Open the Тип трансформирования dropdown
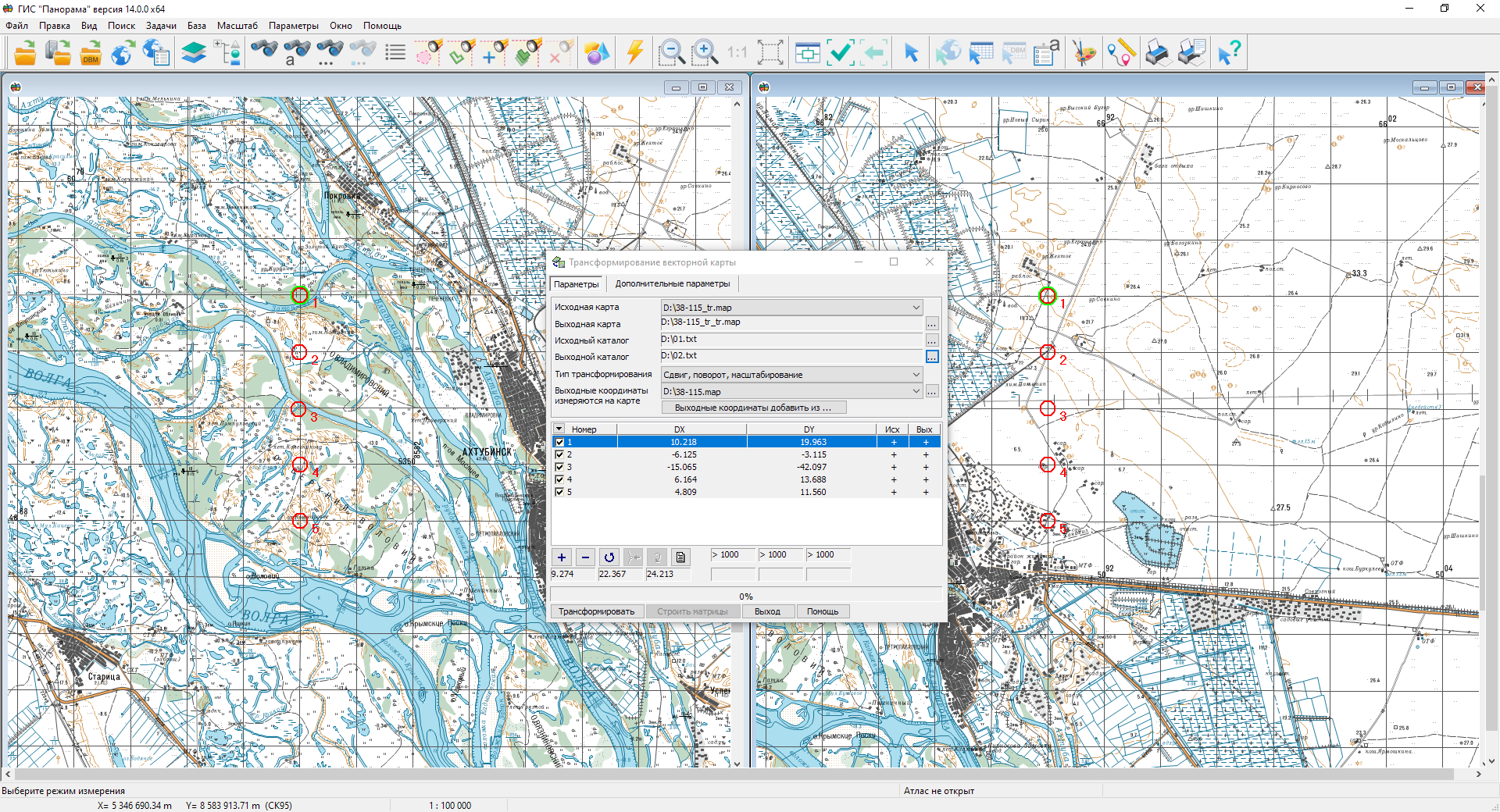 pos(916,375)
